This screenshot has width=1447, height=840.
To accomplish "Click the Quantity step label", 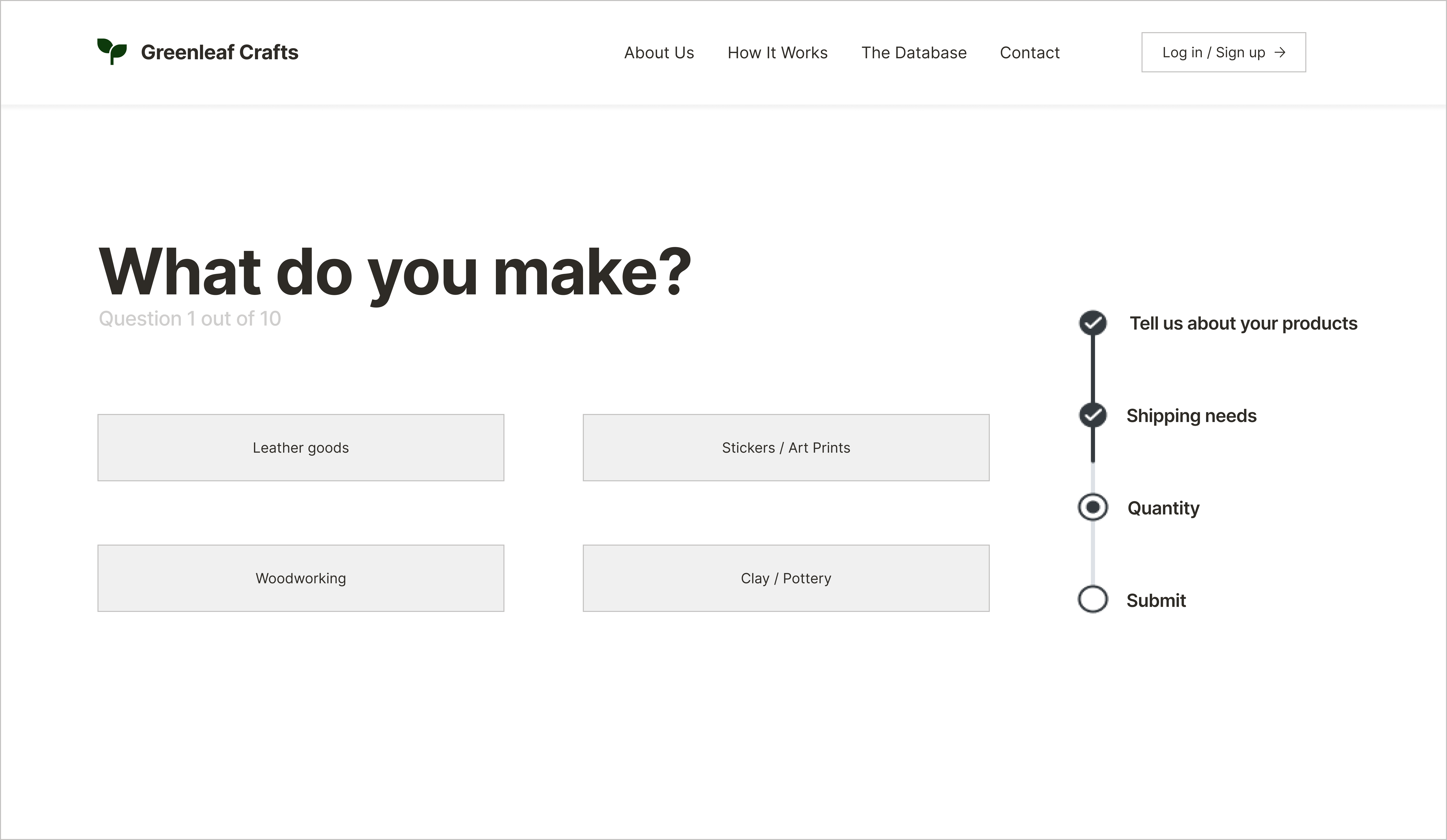I will click(x=1163, y=508).
